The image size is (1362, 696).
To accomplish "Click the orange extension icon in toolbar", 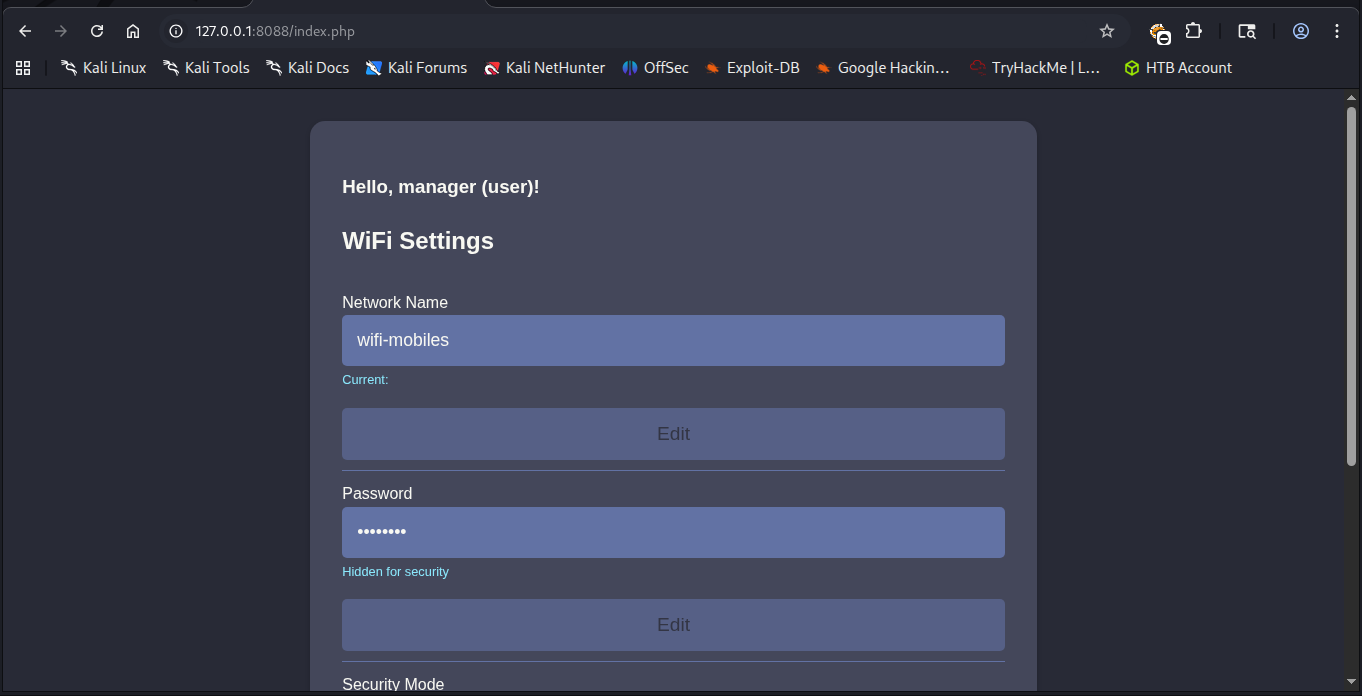I will [1158, 32].
